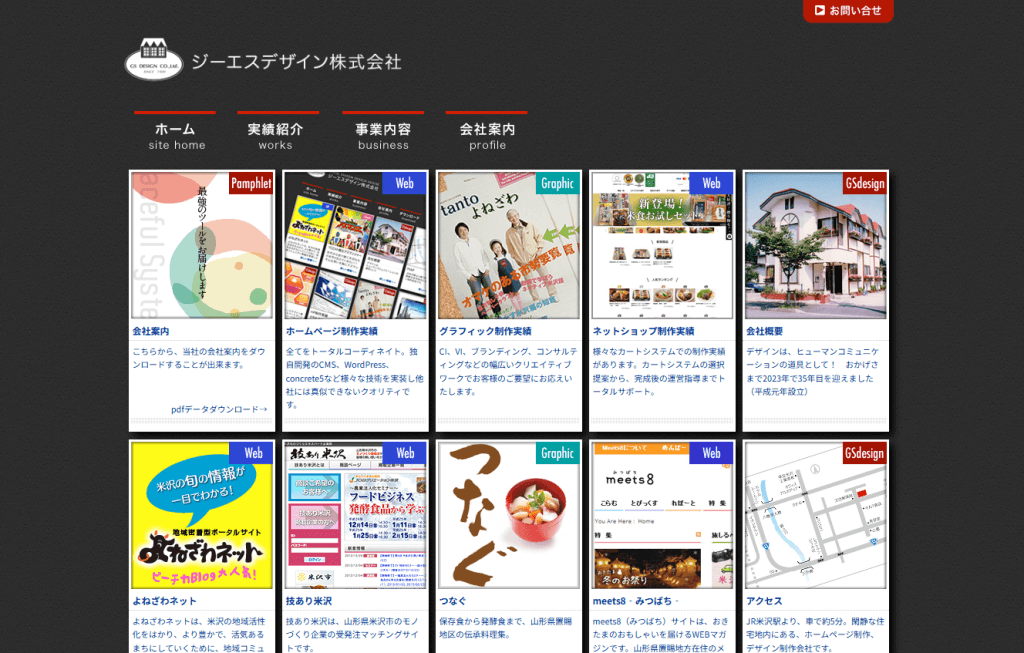Open 事業内容 business menu item
Viewport: 1024px width, 653px height.
(383, 133)
